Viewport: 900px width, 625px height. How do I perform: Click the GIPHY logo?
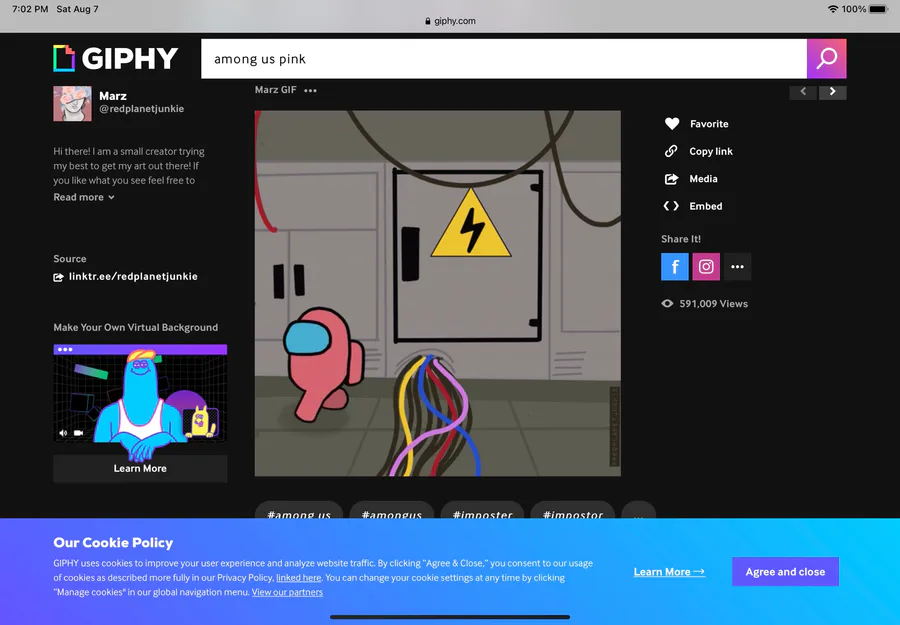(x=115, y=59)
